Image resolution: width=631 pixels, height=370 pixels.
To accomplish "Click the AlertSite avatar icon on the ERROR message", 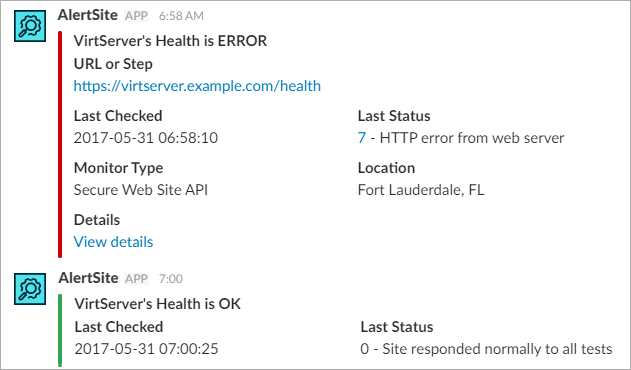I will click(x=30, y=26).
